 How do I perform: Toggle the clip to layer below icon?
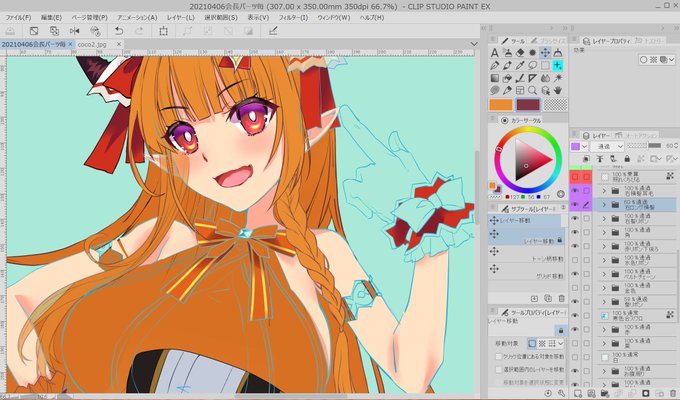click(x=586, y=159)
